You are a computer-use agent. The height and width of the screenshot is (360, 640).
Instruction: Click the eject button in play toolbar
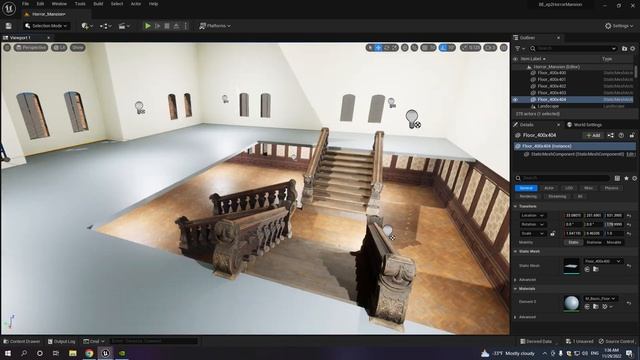176,26
